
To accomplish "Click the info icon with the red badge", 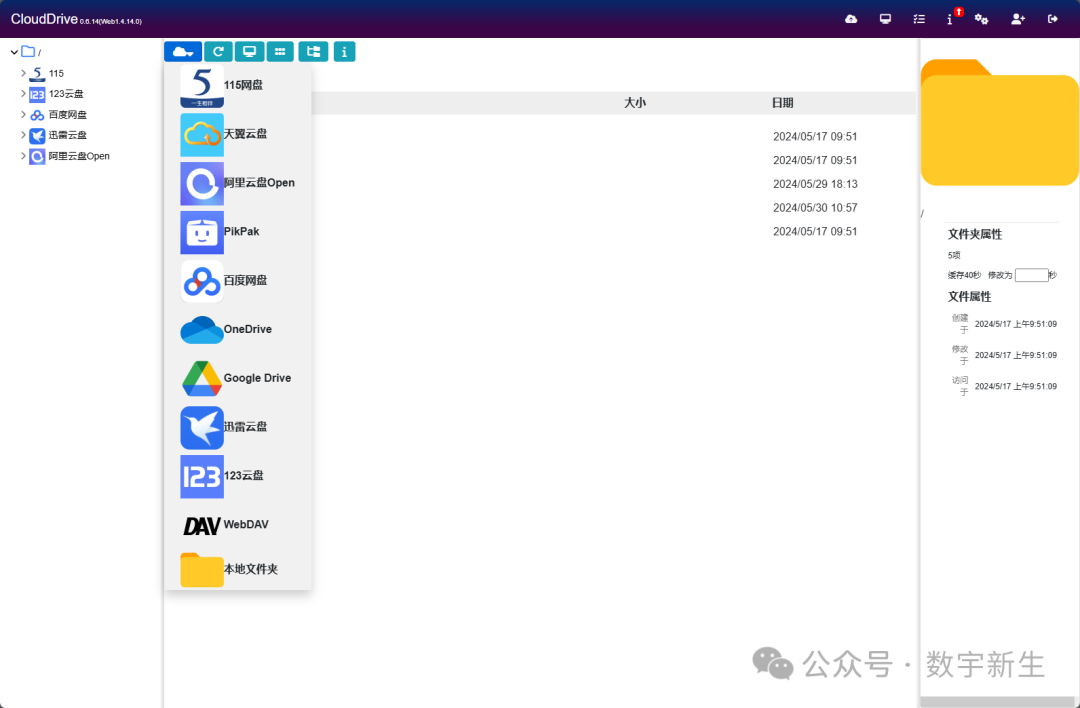I will coord(951,19).
